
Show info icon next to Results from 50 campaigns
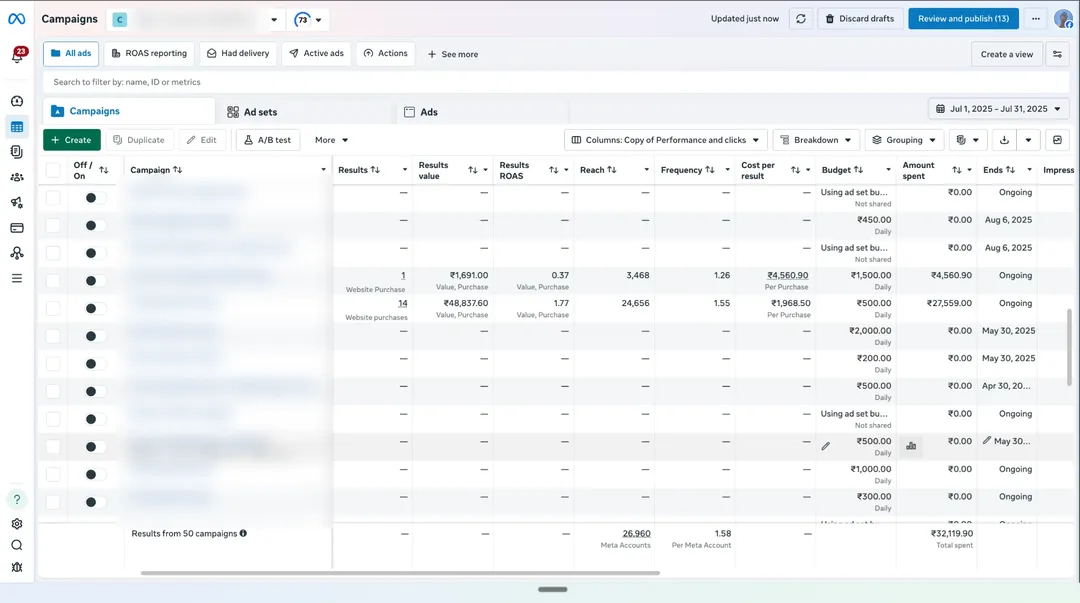pyautogui.click(x=243, y=533)
